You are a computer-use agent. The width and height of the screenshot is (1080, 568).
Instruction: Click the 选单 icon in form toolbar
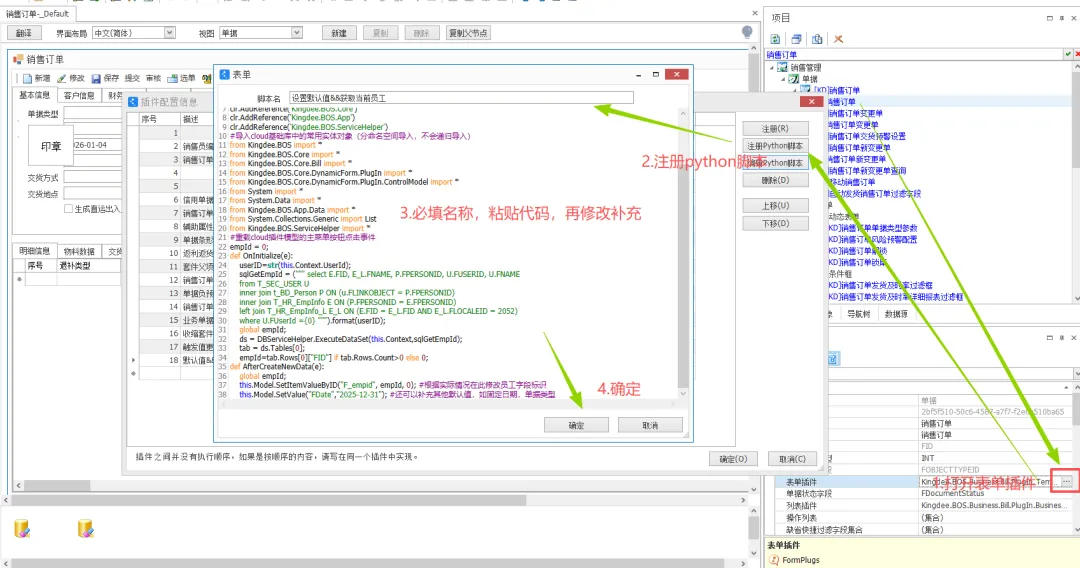pos(172,78)
